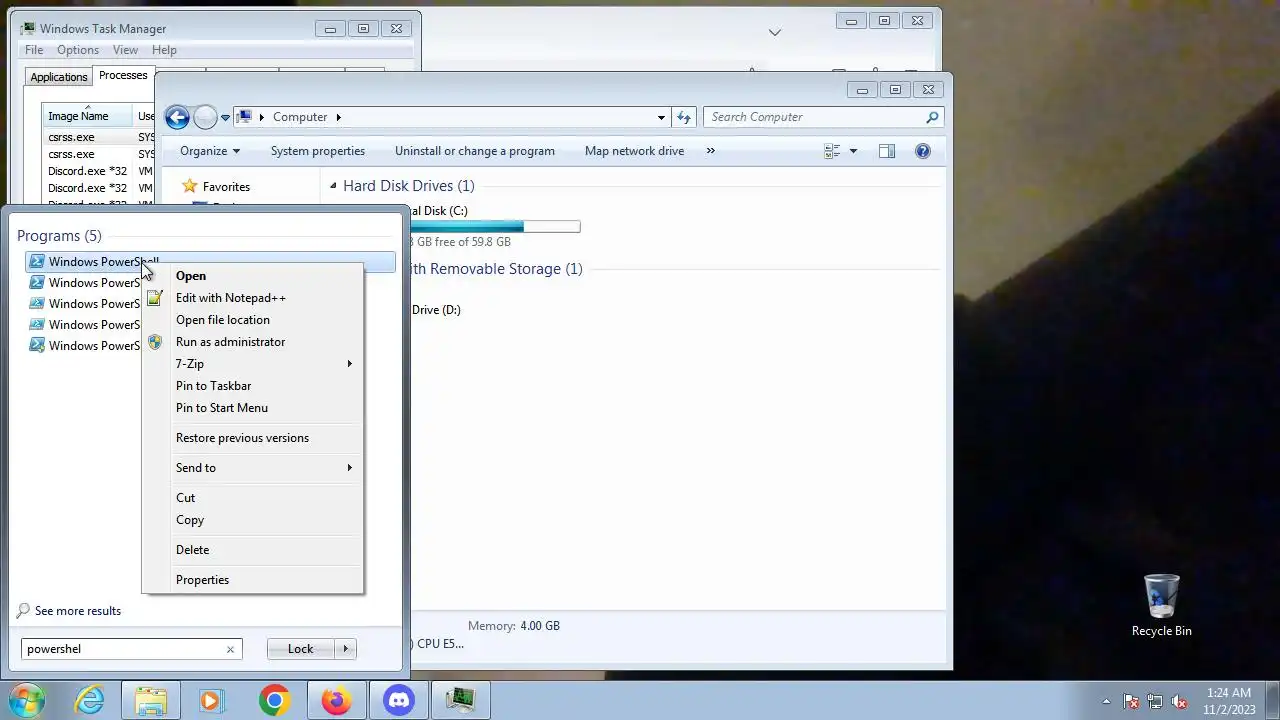This screenshot has height=720, width=1280.
Task: Expand the arrow after Computer breadcrumb
Action: 338,117
